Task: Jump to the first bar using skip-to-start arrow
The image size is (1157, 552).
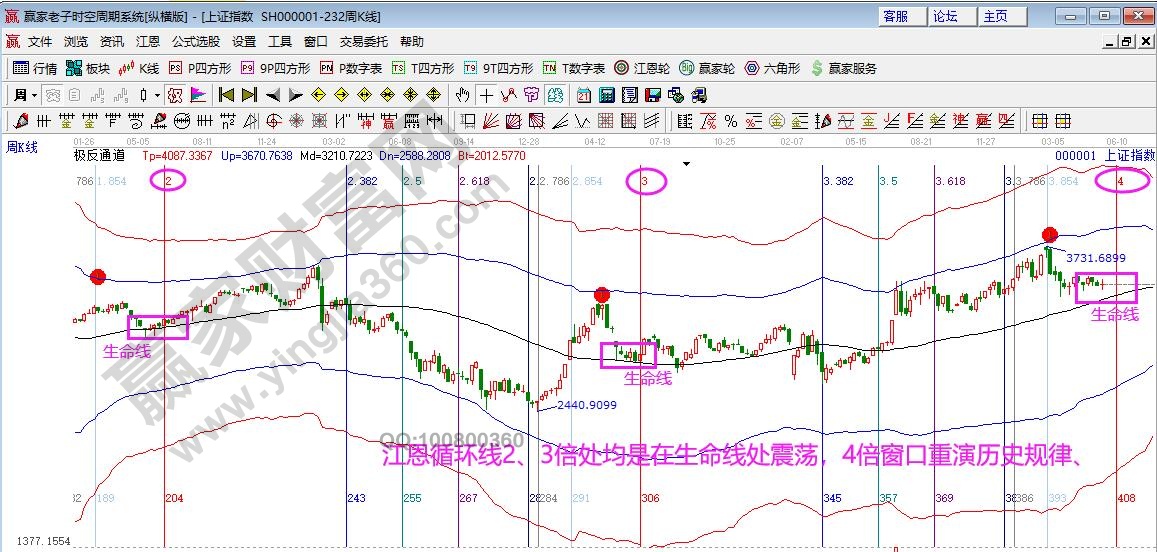Action: (226, 95)
